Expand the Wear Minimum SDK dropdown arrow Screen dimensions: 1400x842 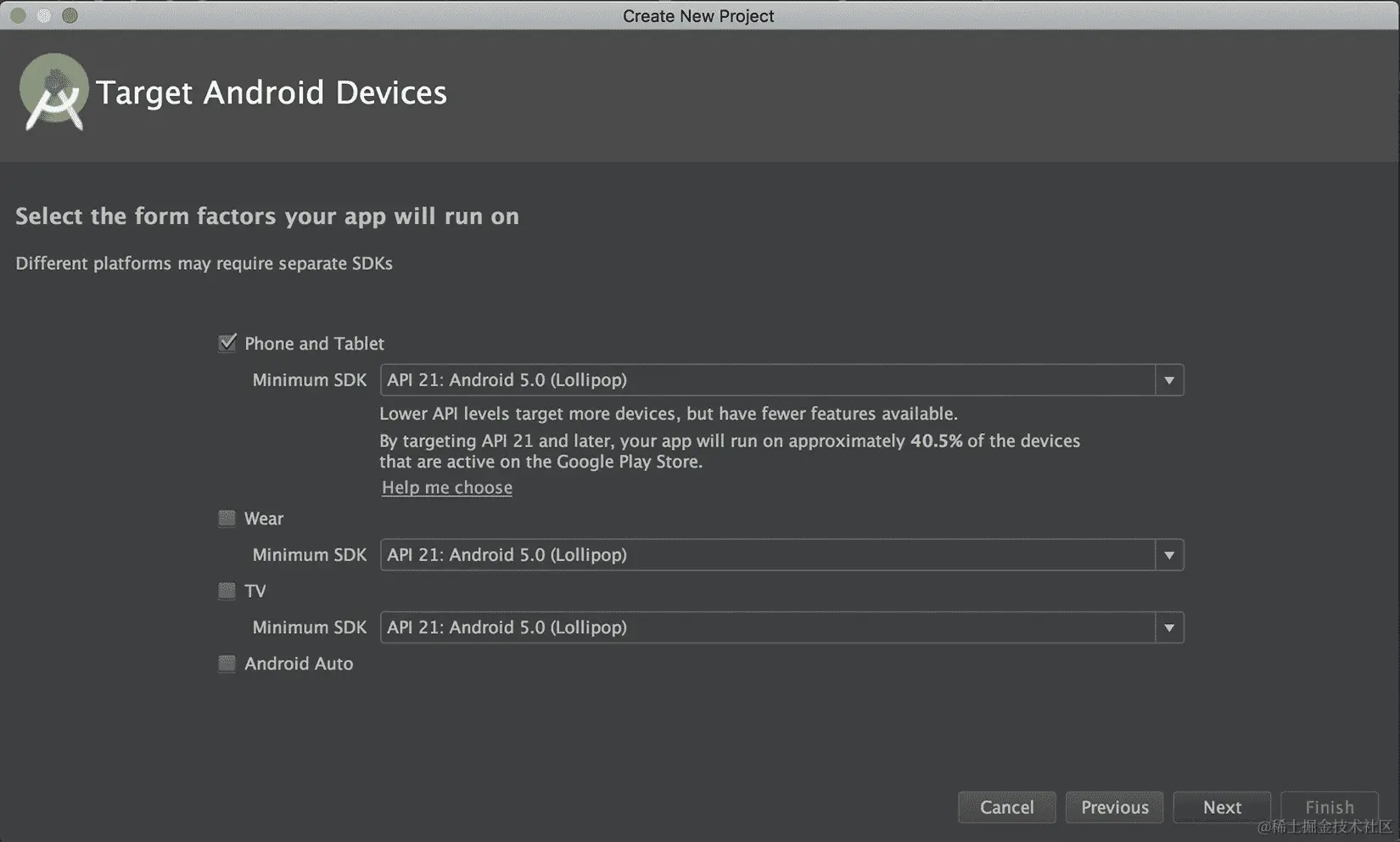click(x=1168, y=555)
